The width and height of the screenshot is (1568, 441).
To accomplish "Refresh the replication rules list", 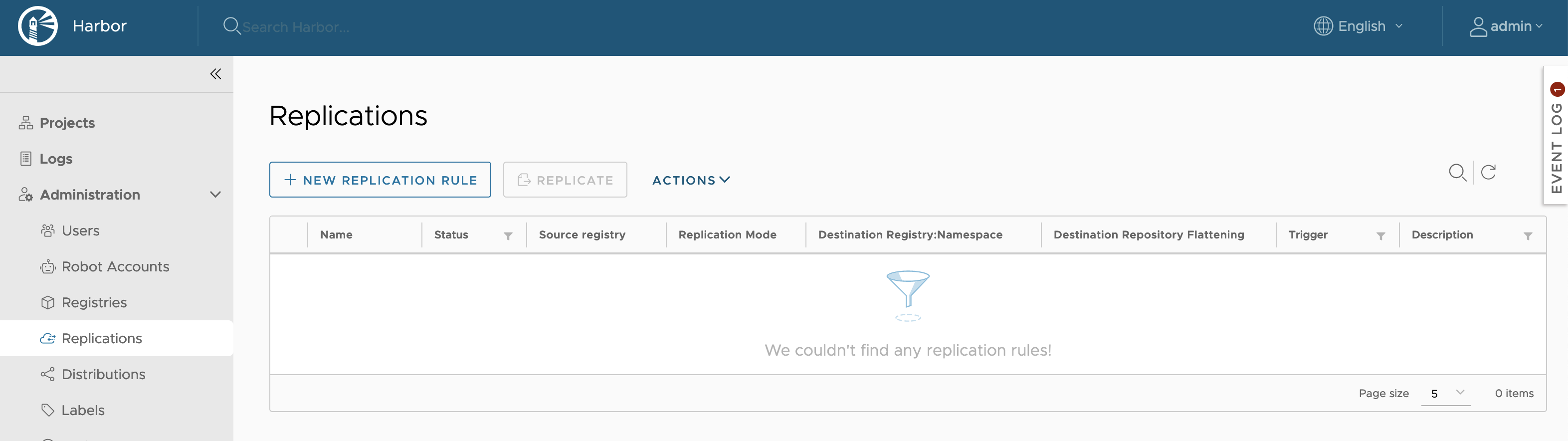I will coord(1489,173).
